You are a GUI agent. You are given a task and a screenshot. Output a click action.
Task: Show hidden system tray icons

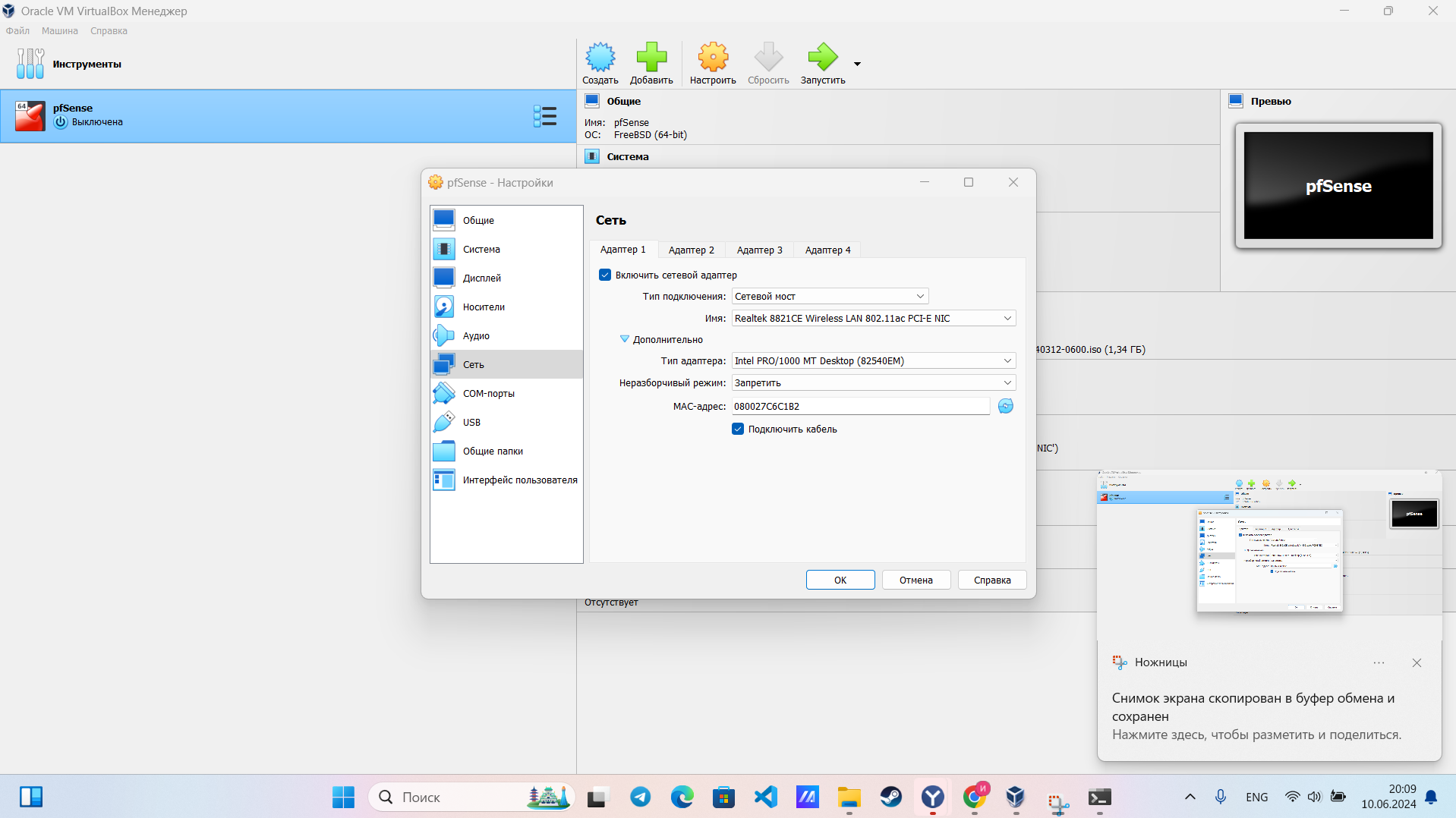[1190, 797]
